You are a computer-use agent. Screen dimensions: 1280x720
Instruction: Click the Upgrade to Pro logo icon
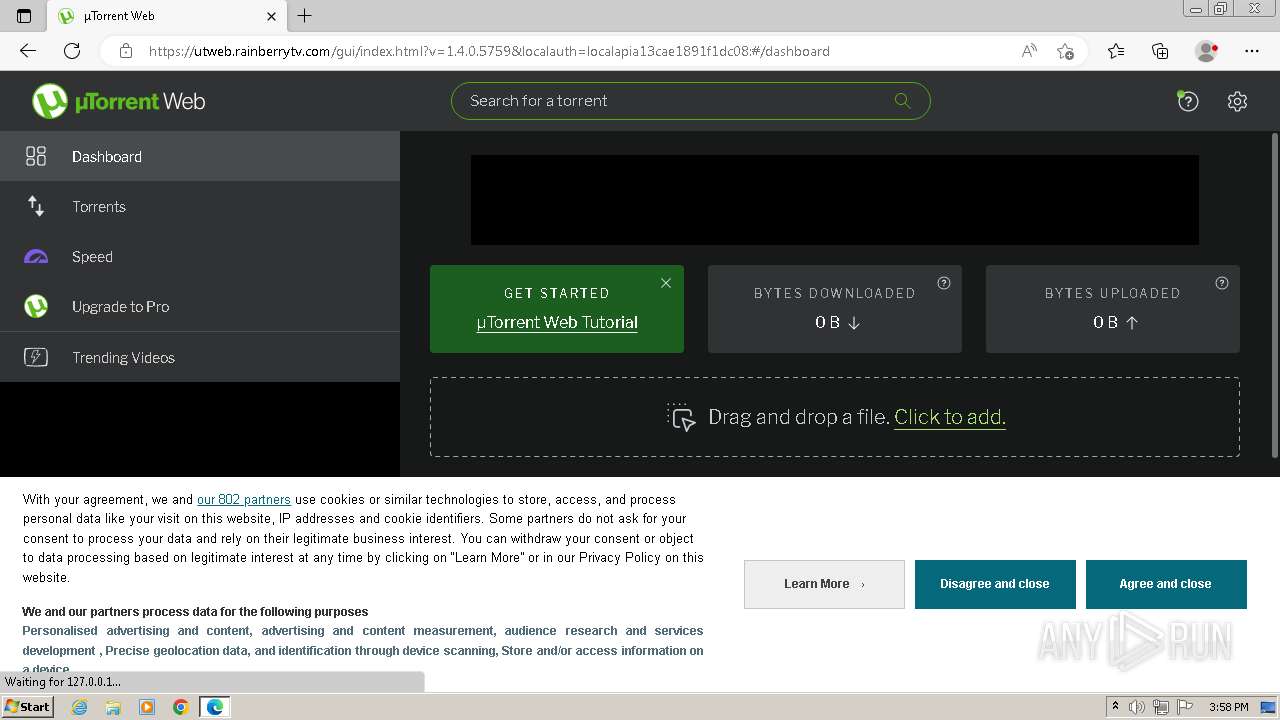[x=36, y=307]
